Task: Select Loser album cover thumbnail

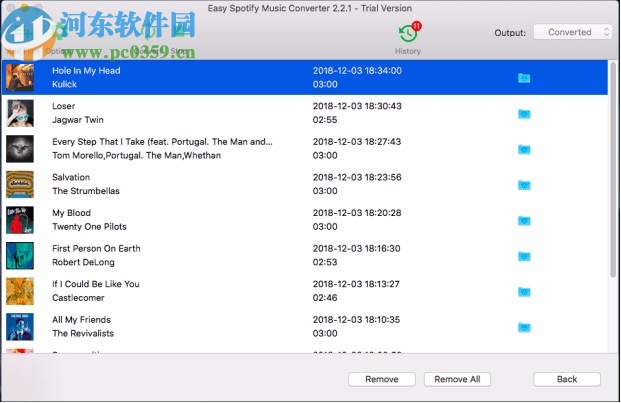Action: point(20,113)
